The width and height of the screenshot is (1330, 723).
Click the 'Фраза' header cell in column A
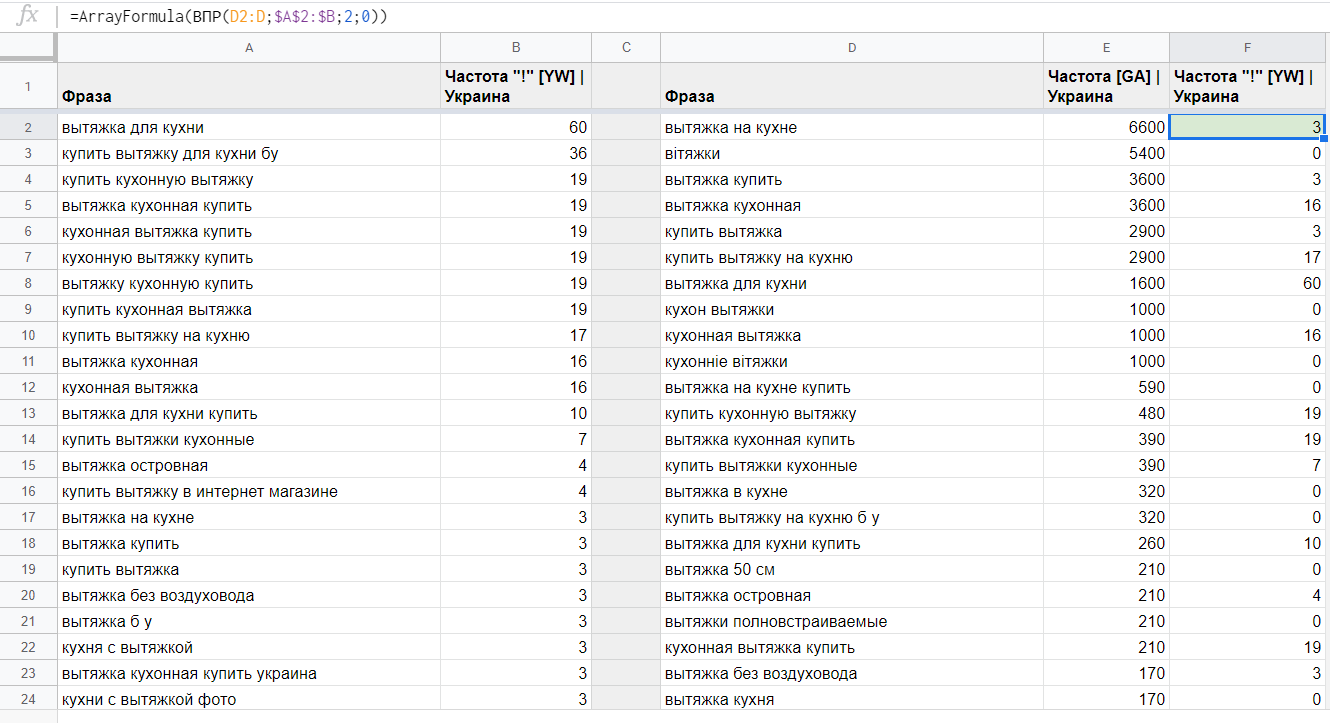point(249,86)
